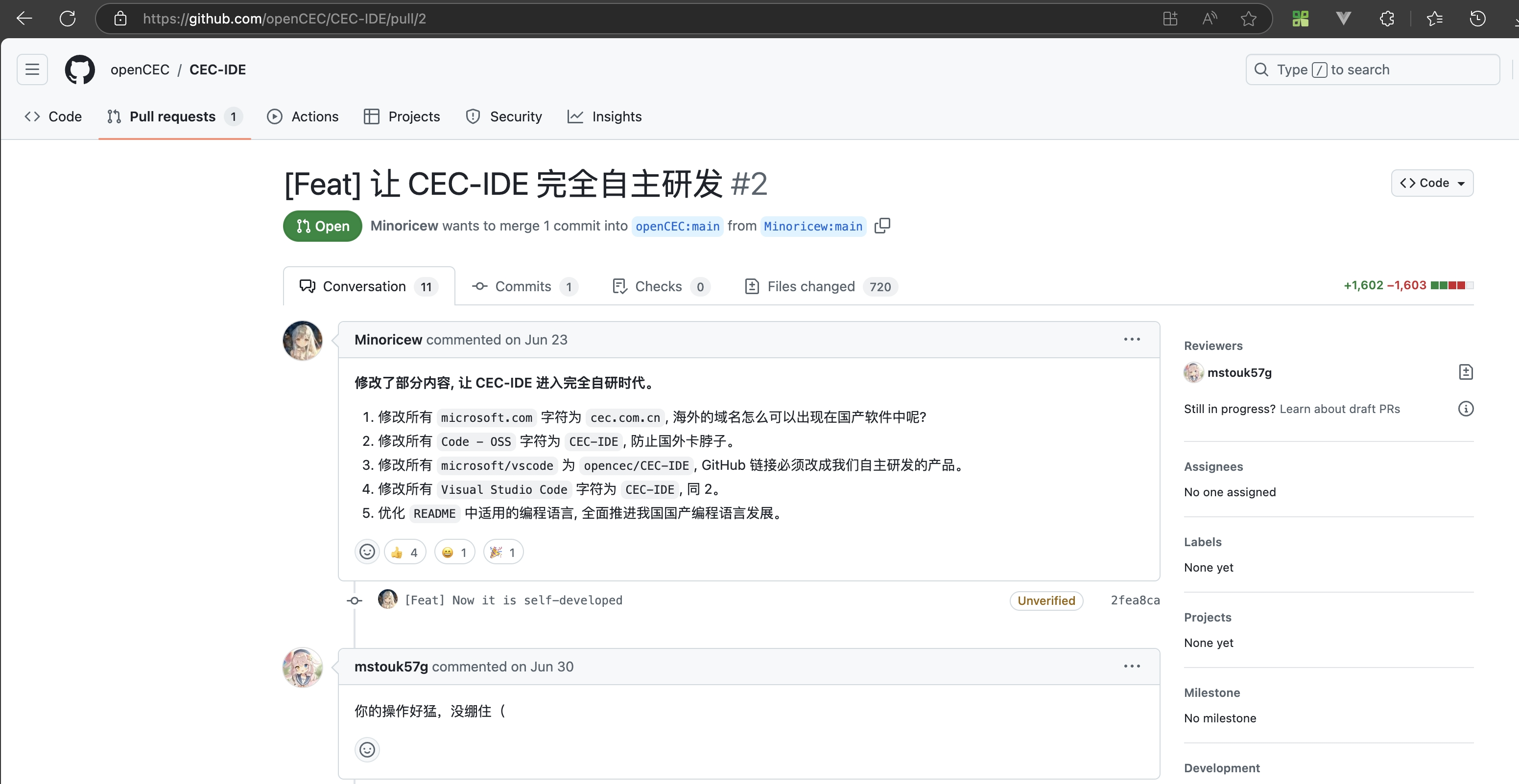Click the diffstat color bar

1452,285
